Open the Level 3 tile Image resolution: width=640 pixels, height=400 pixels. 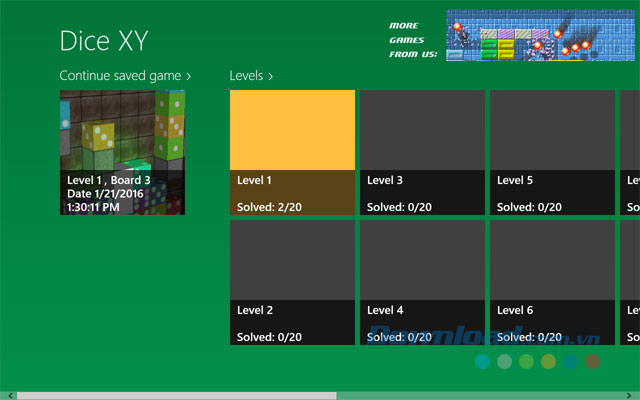(x=422, y=152)
